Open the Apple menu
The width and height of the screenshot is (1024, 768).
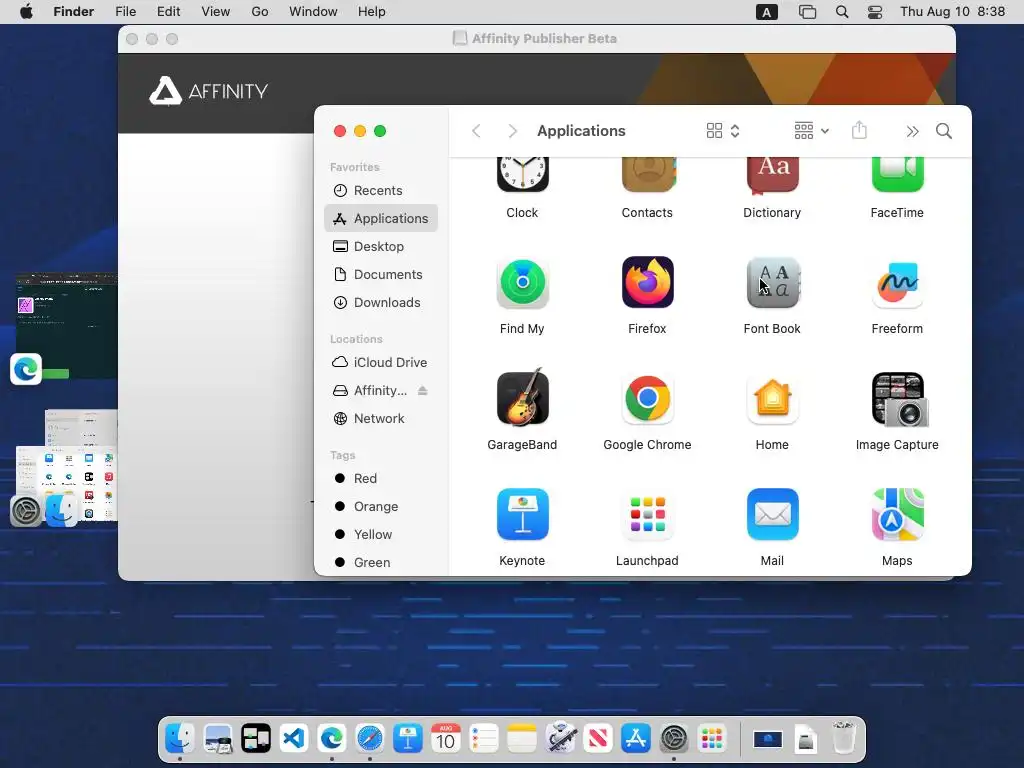tap(26, 12)
